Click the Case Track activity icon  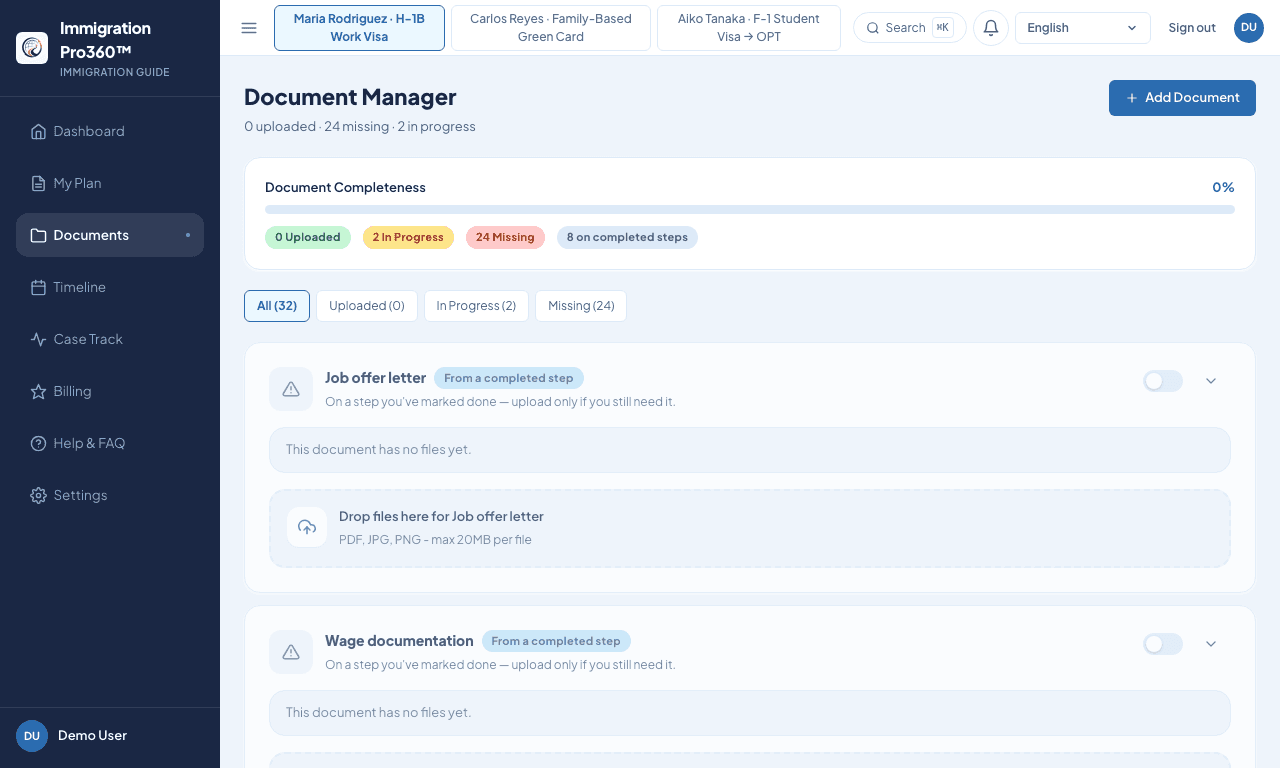(x=38, y=339)
